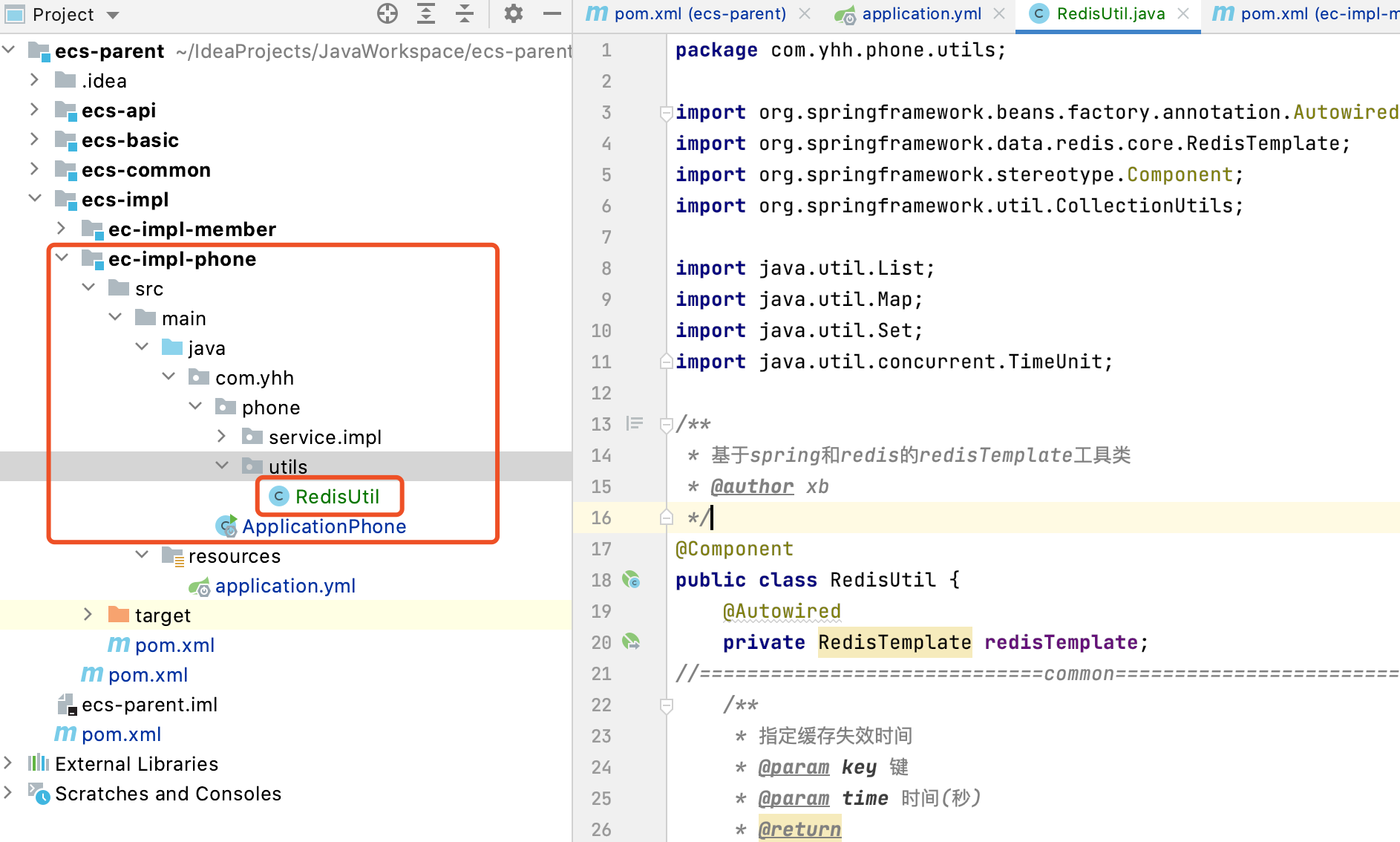Select ApplicationPhone class in tree

coord(324,526)
